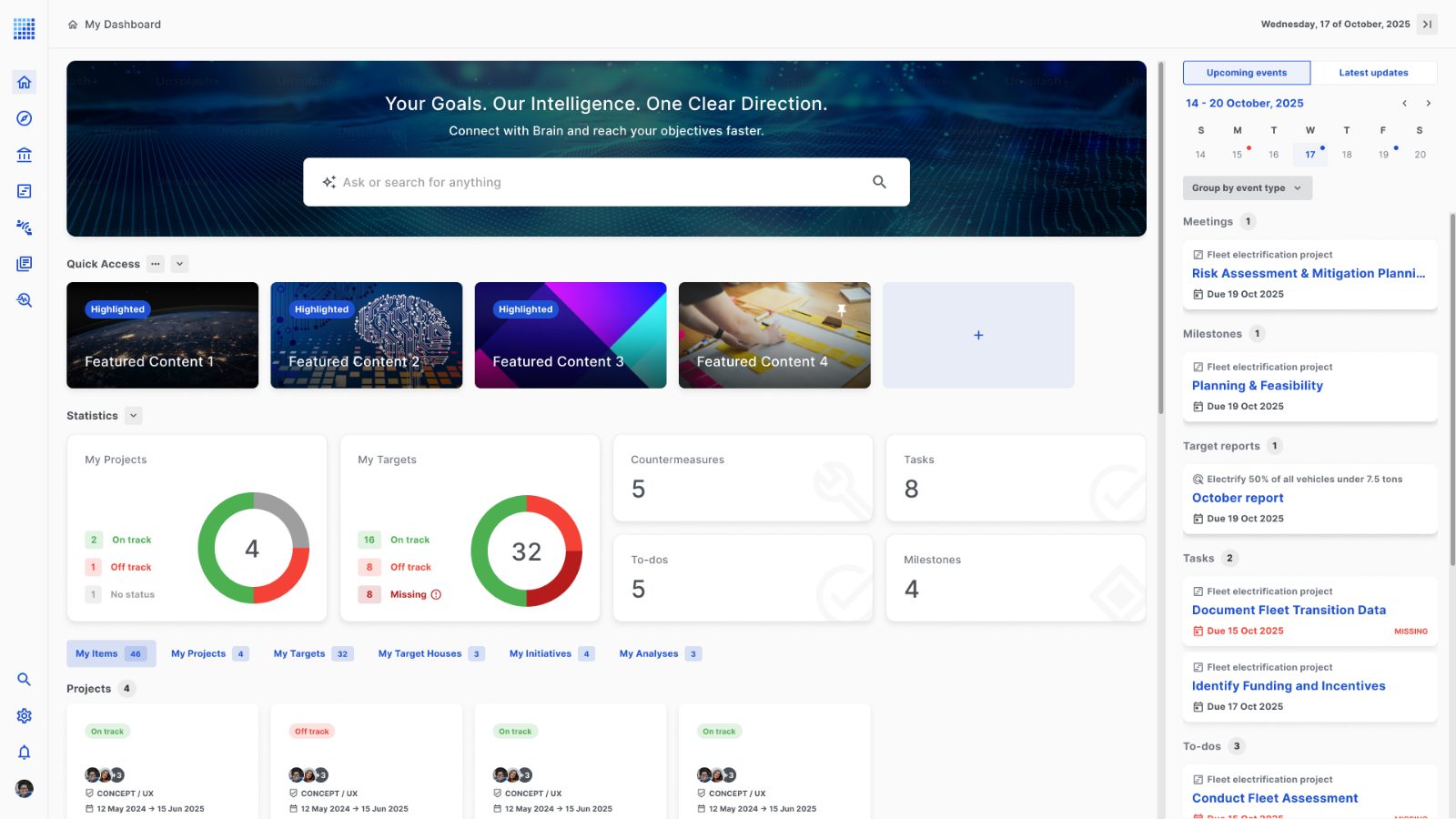1456x819 pixels.
Task: Collapse the right panel with the arrow button
Action: coord(1427,25)
